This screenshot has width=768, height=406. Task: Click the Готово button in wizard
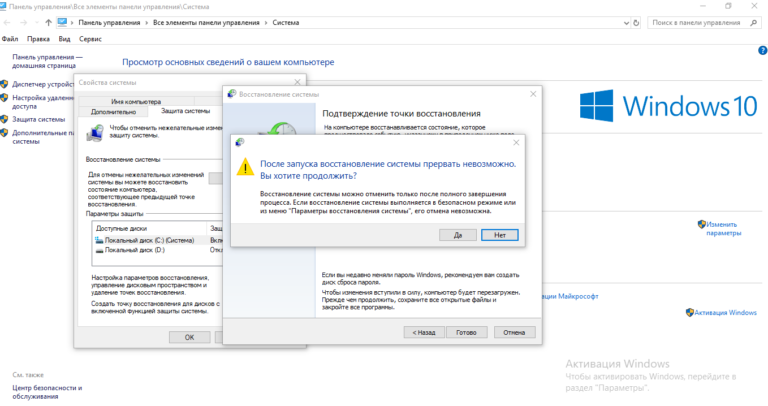(466, 331)
